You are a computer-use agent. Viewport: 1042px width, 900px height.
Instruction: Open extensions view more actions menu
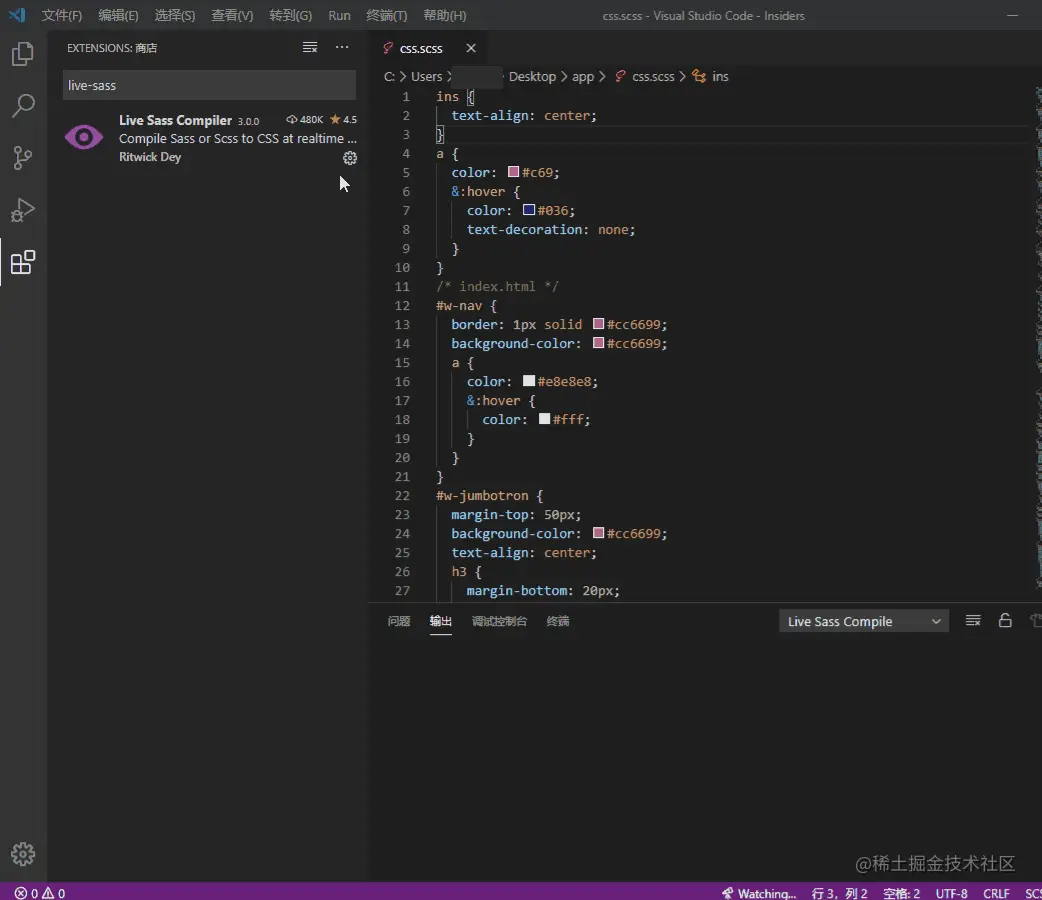click(x=342, y=48)
